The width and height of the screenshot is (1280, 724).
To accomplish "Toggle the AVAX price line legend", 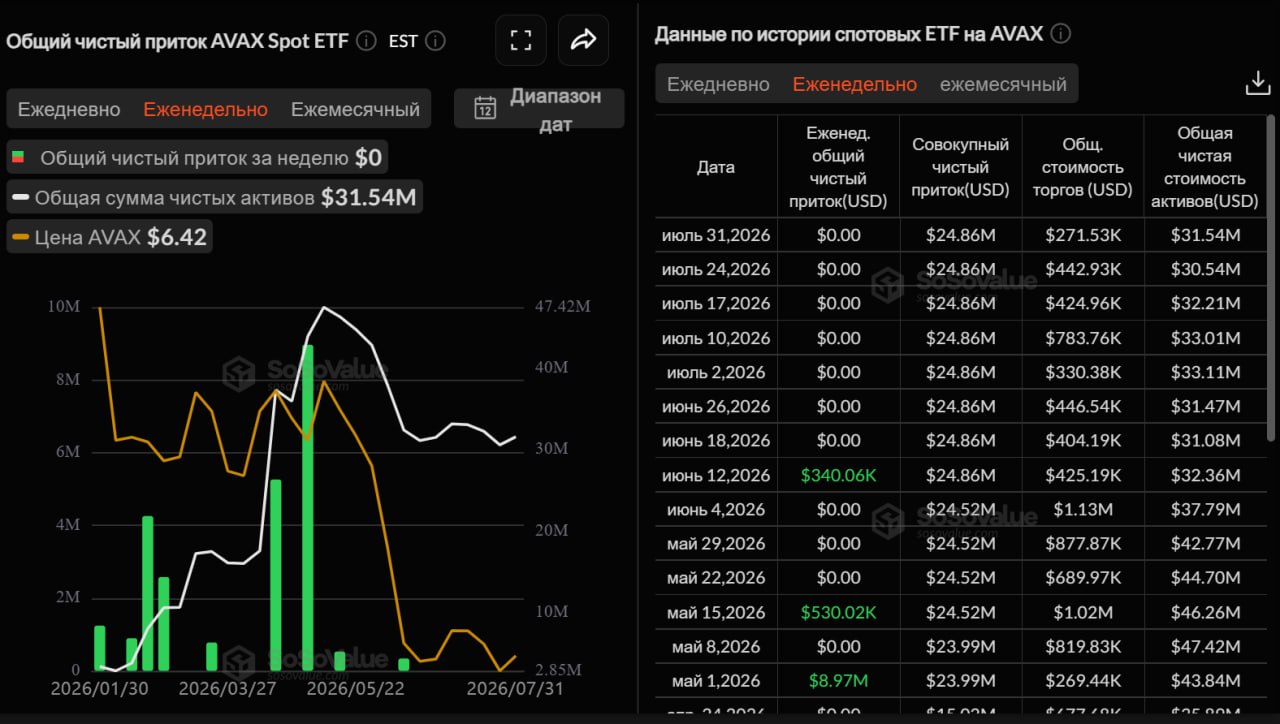I will pyautogui.click(x=109, y=237).
